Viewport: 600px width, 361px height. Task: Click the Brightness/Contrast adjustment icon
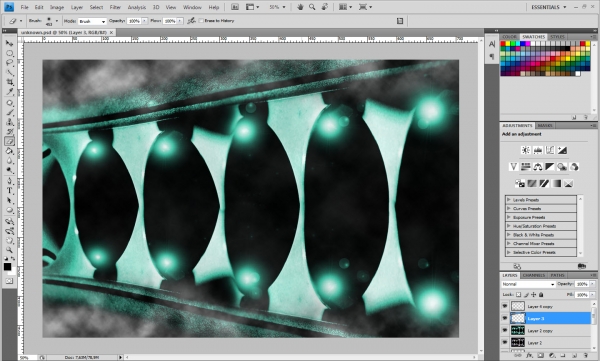526,150
